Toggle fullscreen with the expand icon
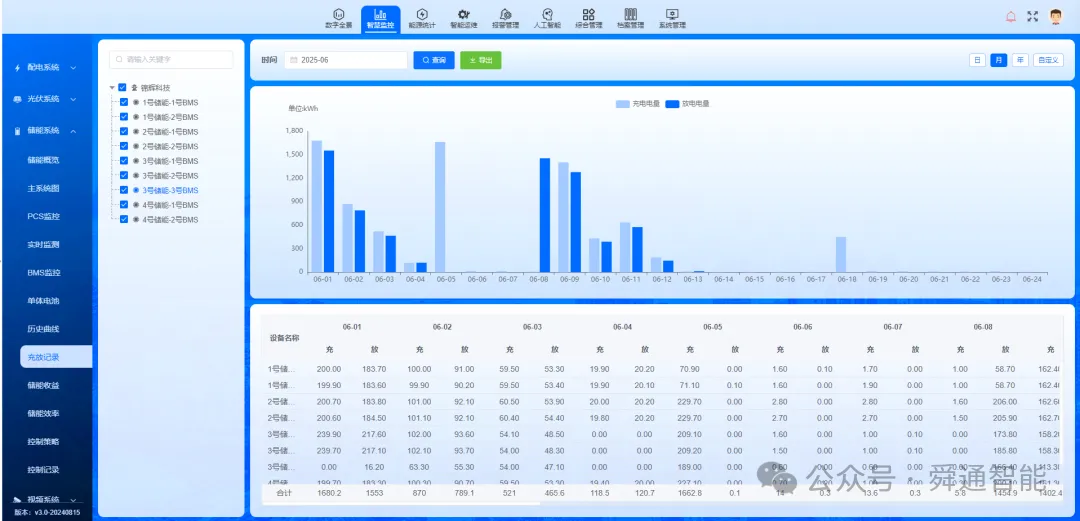 point(1032,17)
